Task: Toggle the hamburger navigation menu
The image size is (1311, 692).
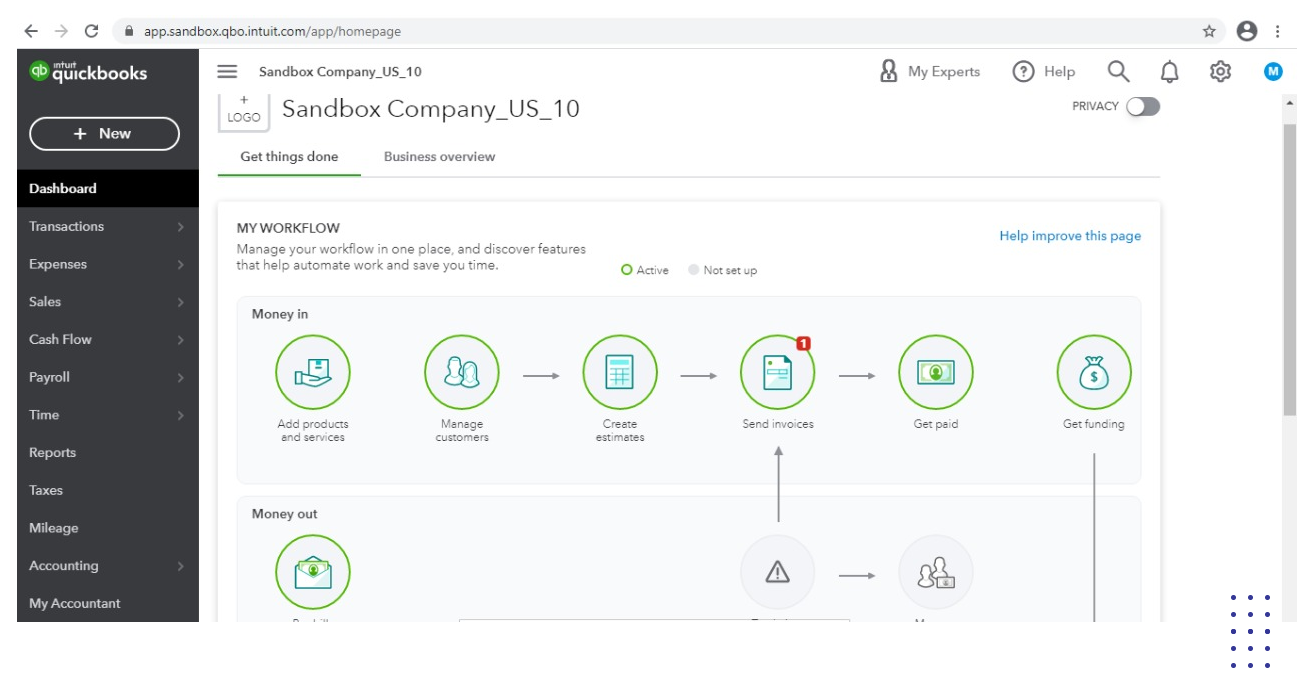Action: [x=227, y=72]
